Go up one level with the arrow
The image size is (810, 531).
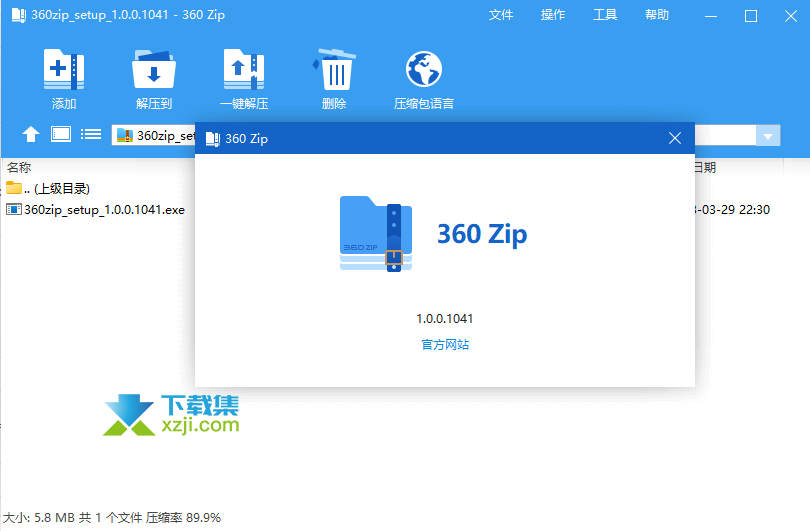pos(31,134)
